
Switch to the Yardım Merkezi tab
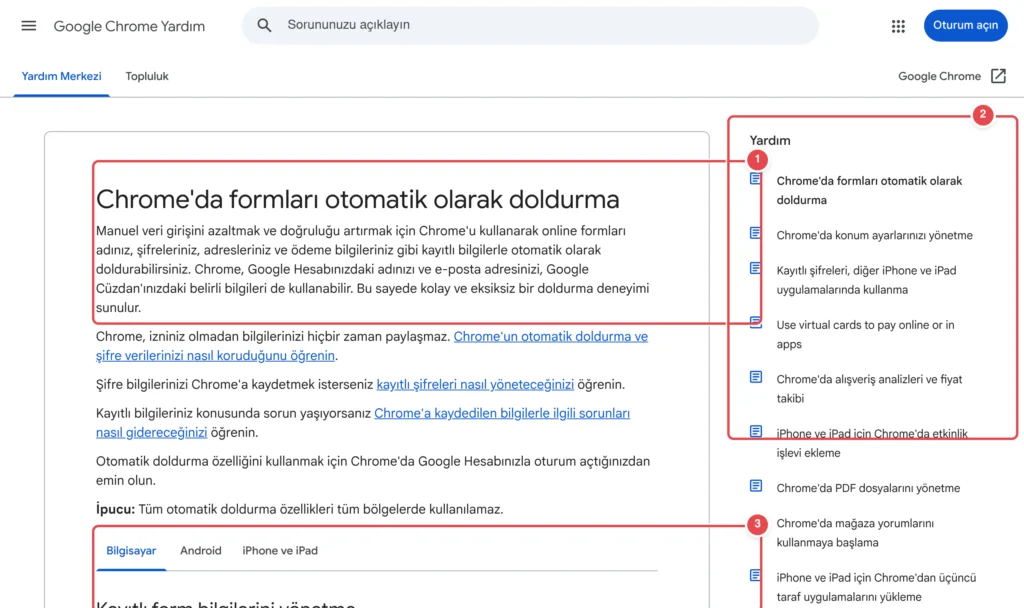point(61,76)
